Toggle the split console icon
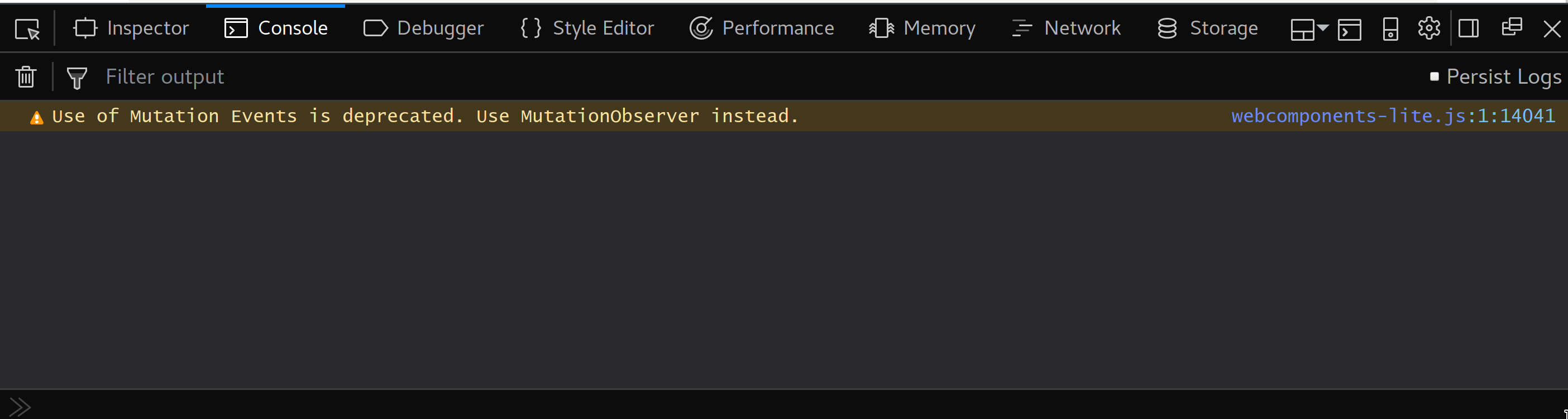Viewport: 1568px width, 419px height. (1350, 27)
